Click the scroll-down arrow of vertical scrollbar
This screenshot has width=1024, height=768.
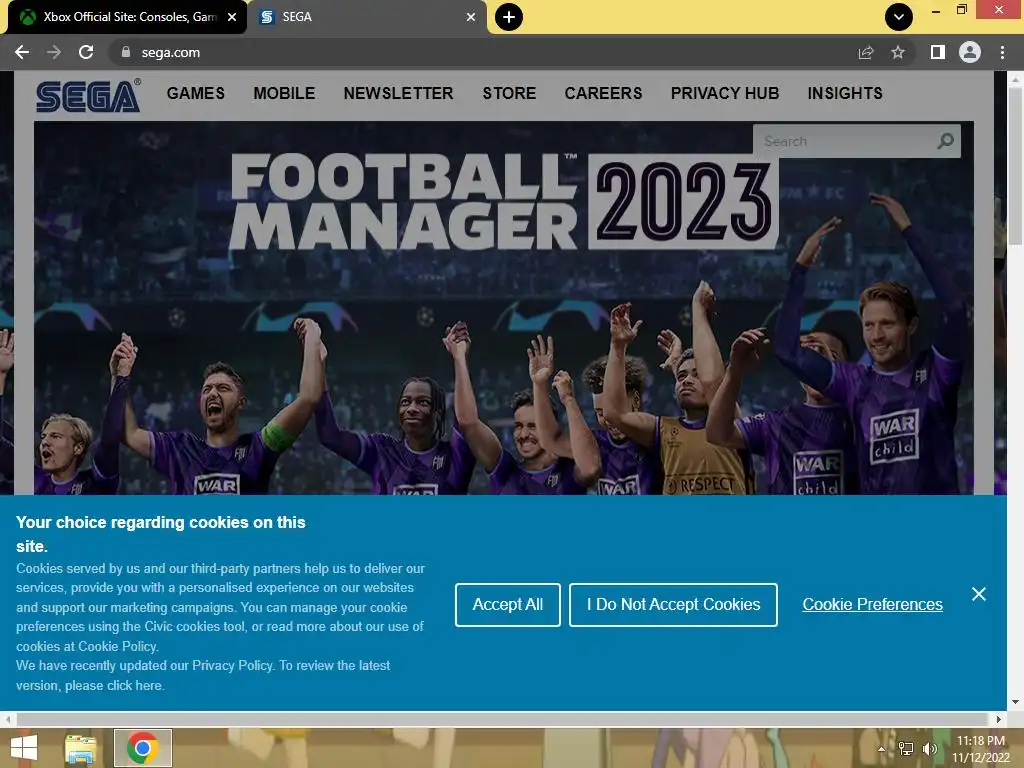click(1015, 702)
